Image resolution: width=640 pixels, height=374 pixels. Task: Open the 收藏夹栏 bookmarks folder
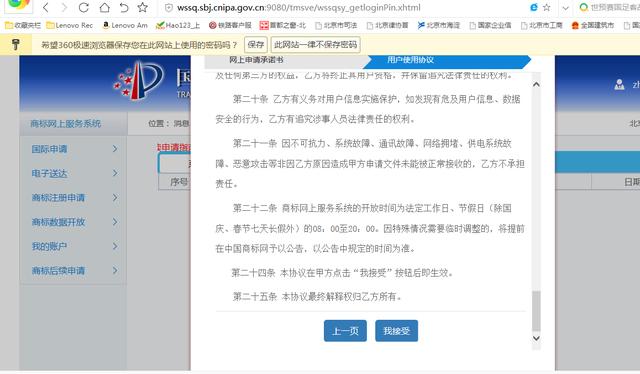[23, 25]
